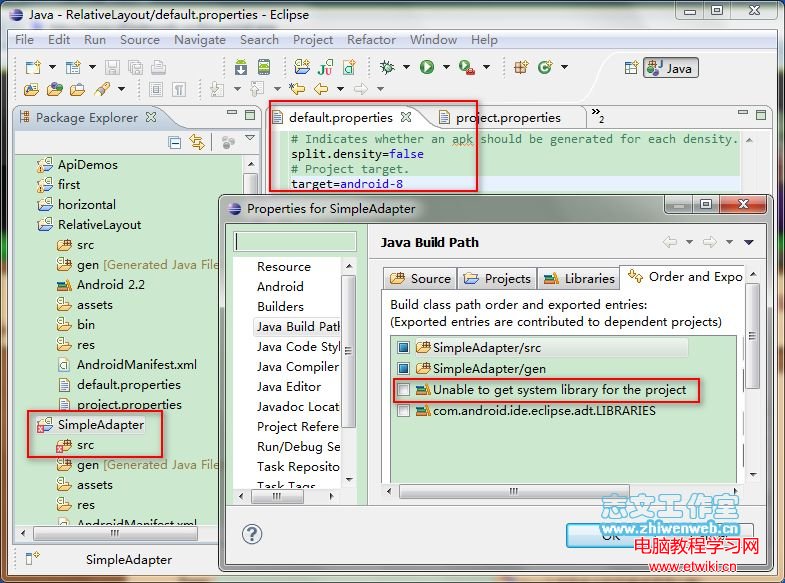Image resolution: width=785 pixels, height=583 pixels.
Task: Close the default.properties editor tab
Action: point(406,117)
